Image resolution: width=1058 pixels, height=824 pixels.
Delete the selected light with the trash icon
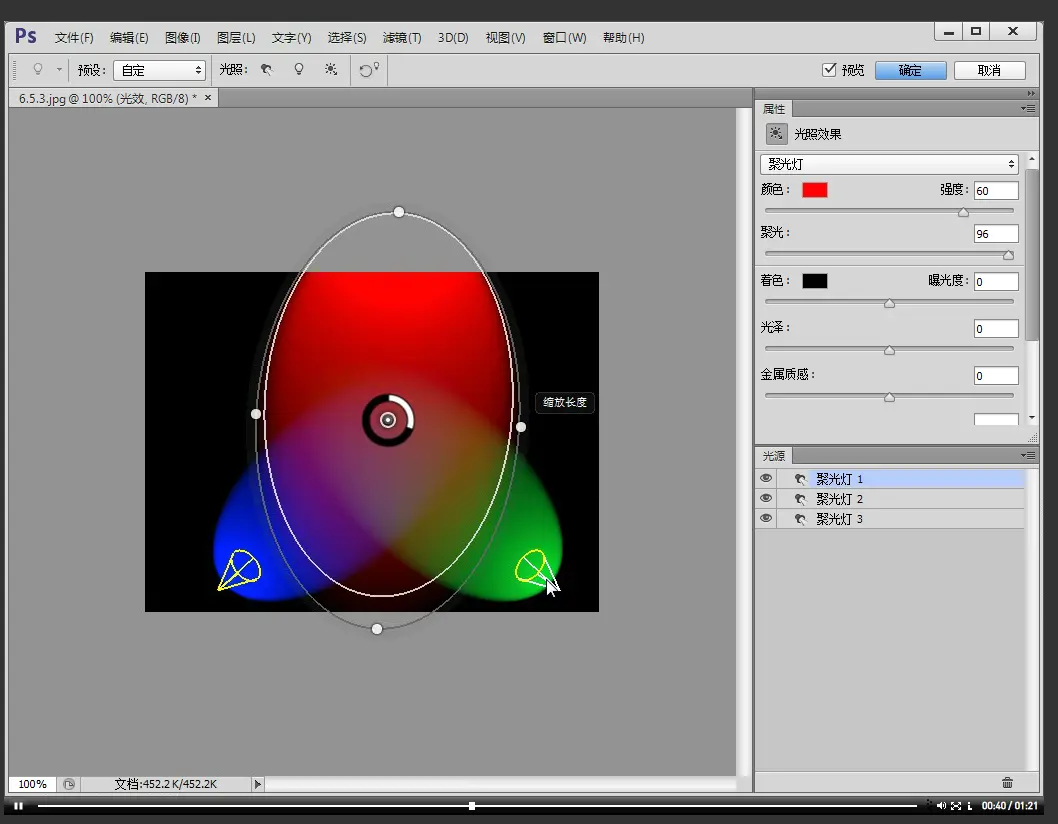1007,783
